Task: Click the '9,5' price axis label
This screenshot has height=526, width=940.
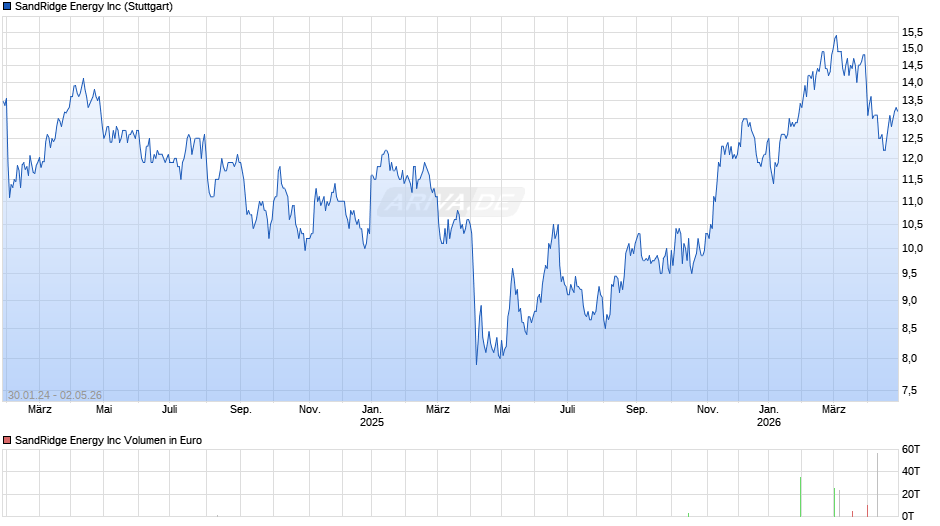Action: pyautogui.click(x=909, y=273)
